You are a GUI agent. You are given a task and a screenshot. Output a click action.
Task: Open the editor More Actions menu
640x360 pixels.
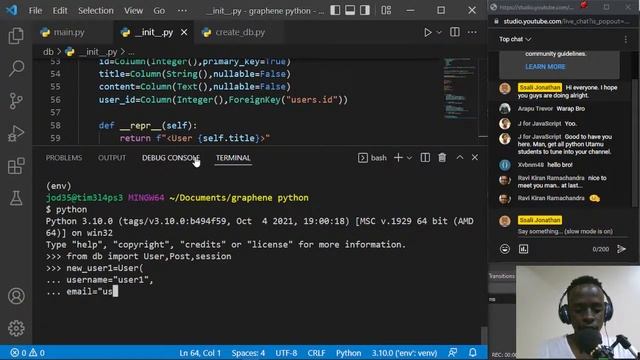pos(472,32)
